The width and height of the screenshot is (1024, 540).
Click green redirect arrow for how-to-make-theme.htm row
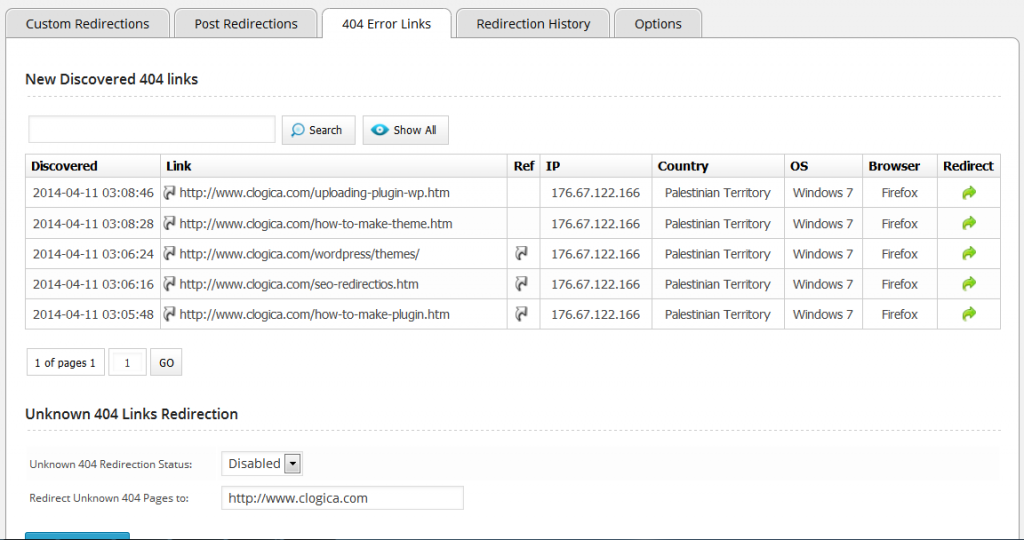pyautogui.click(x=968, y=223)
